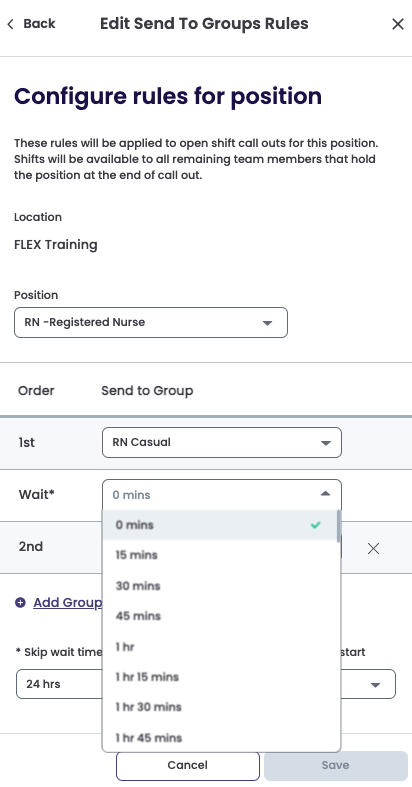Open the RN -Registered Nurse position dropdown
This screenshot has width=412, height=787.
pos(151,322)
